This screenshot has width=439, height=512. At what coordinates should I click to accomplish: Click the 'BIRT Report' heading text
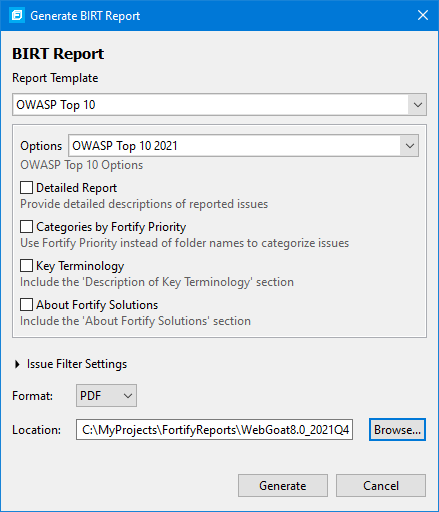coord(58,54)
